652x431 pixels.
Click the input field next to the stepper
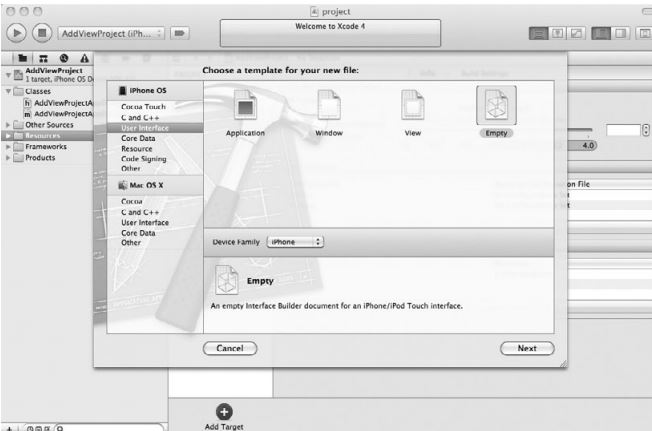pyautogui.click(x=623, y=130)
